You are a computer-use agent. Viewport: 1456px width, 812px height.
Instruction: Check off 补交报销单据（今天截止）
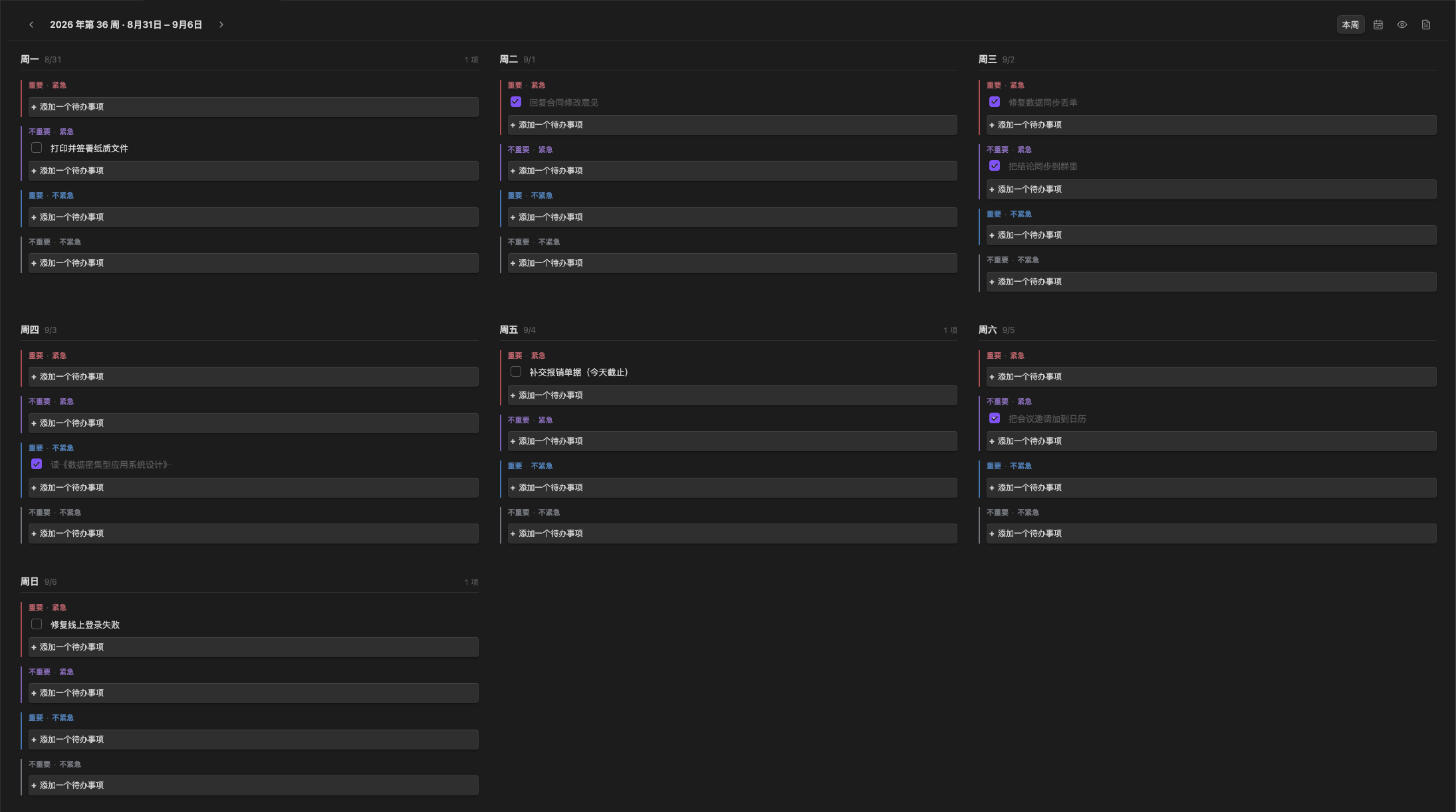click(x=516, y=372)
